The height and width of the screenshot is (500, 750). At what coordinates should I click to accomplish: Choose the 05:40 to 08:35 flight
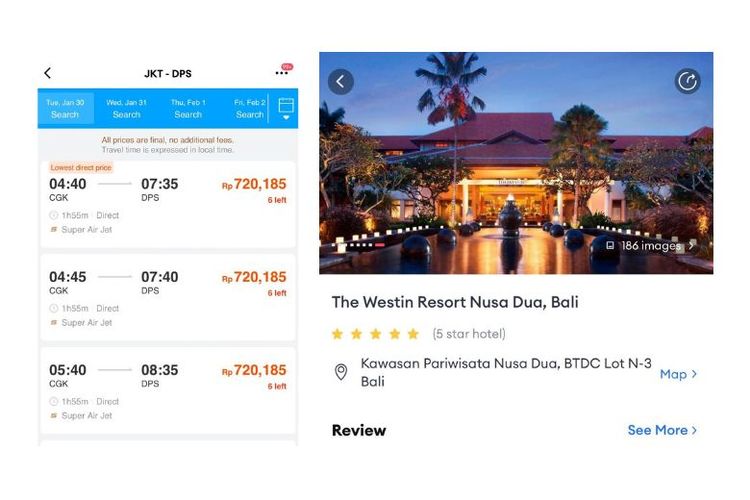167,390
